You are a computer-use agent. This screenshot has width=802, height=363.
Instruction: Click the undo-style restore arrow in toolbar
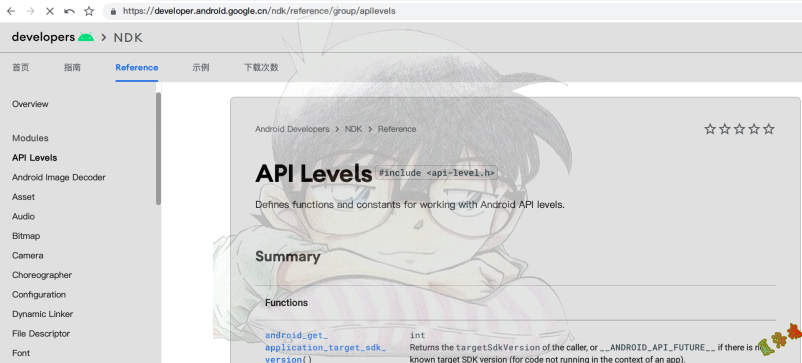click(x=69, y=11)
